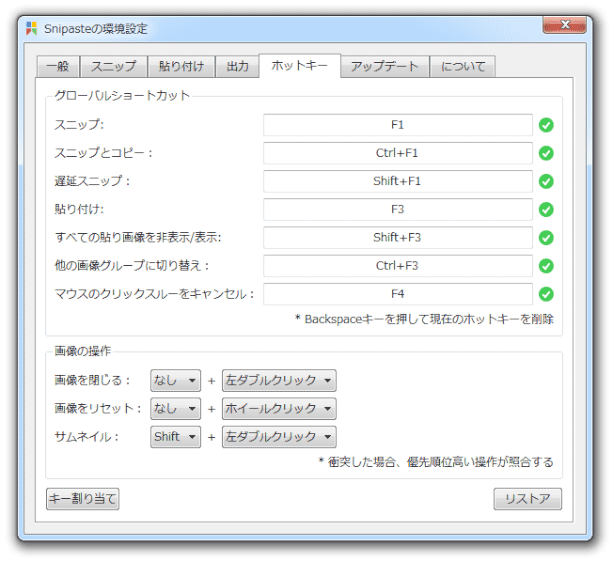Click the スニップ hotkey field showing F1
The width and height of the screenshot is (613, 561).
[x=398, y=125]
